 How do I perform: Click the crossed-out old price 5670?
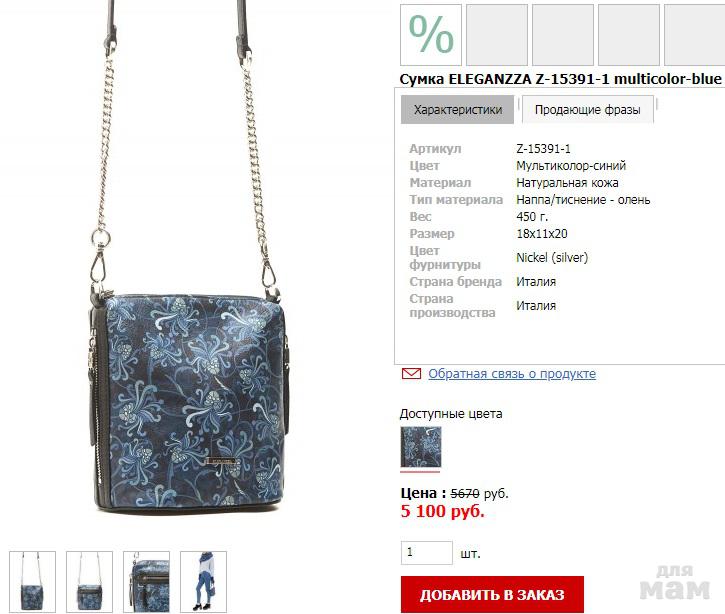point(465,494)
